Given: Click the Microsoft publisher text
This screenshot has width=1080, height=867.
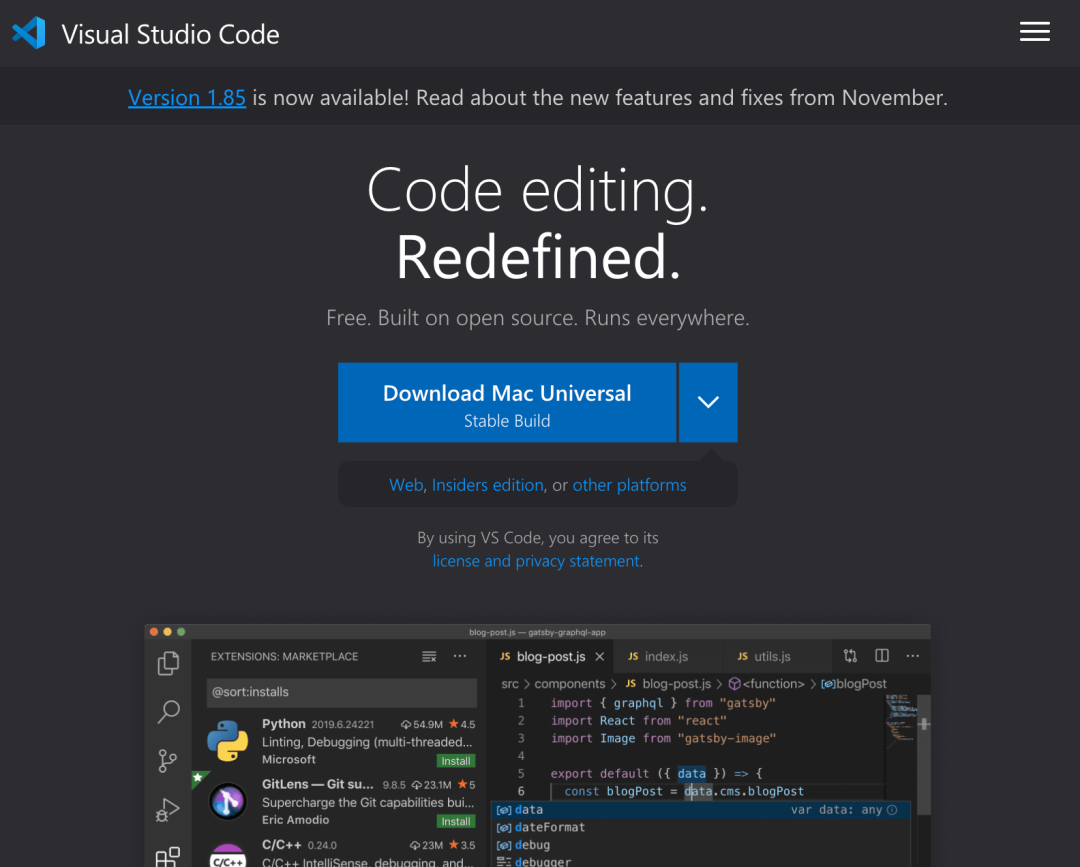Looking at the screenshot, I should [289, 759].
